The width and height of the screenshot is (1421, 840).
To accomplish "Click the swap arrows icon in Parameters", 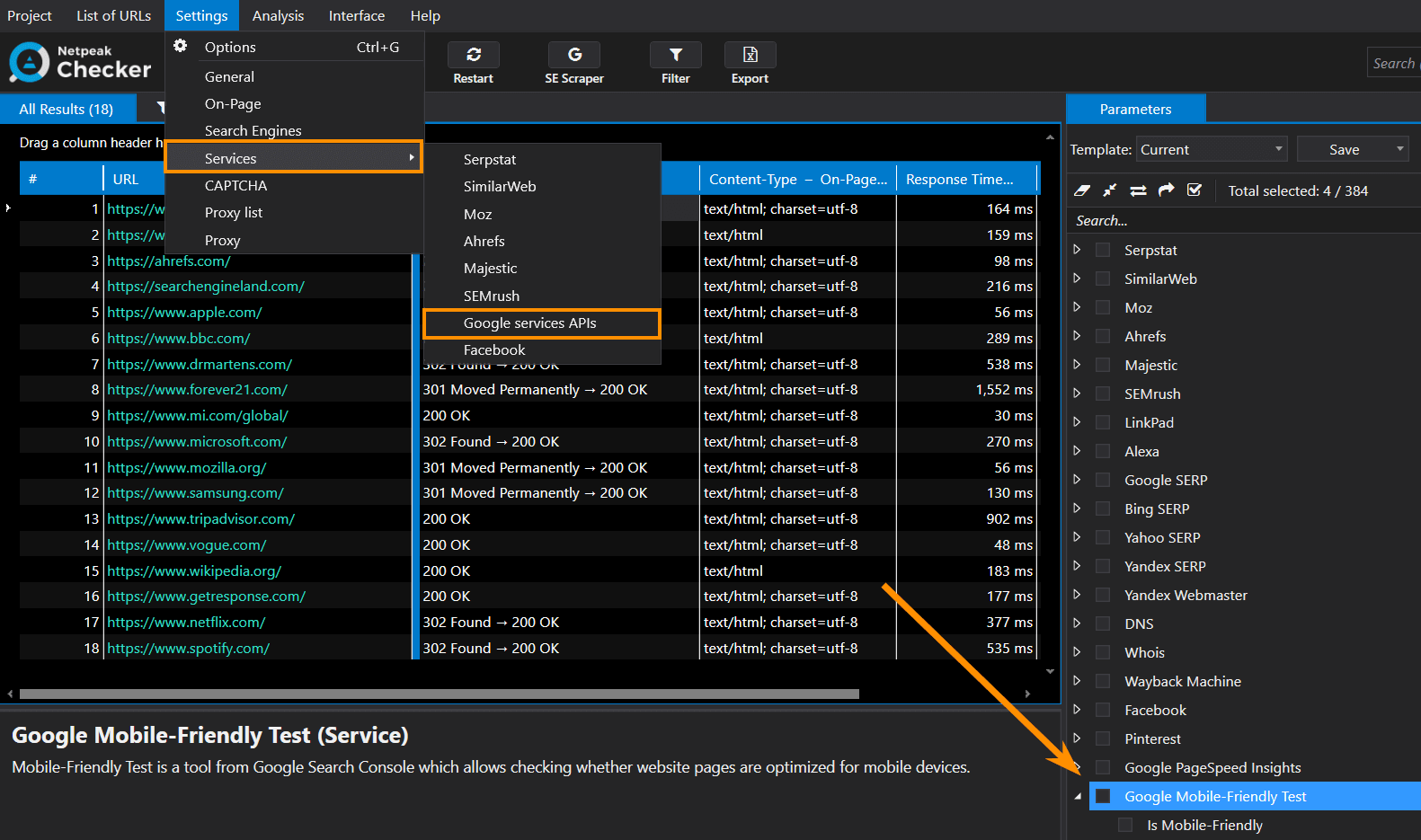I will click(1138, 190).
